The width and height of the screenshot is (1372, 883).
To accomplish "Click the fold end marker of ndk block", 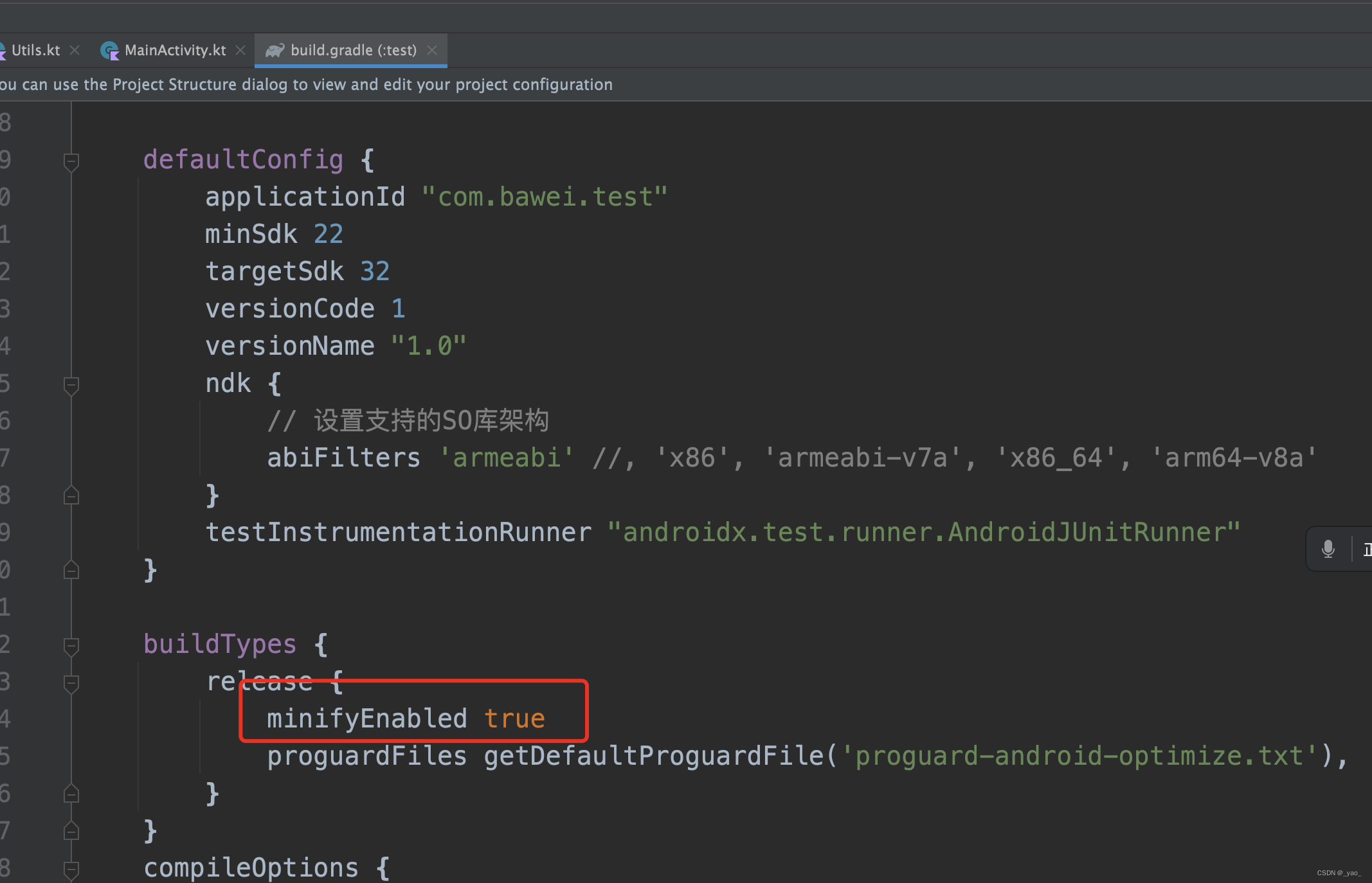I will [71, 495].
